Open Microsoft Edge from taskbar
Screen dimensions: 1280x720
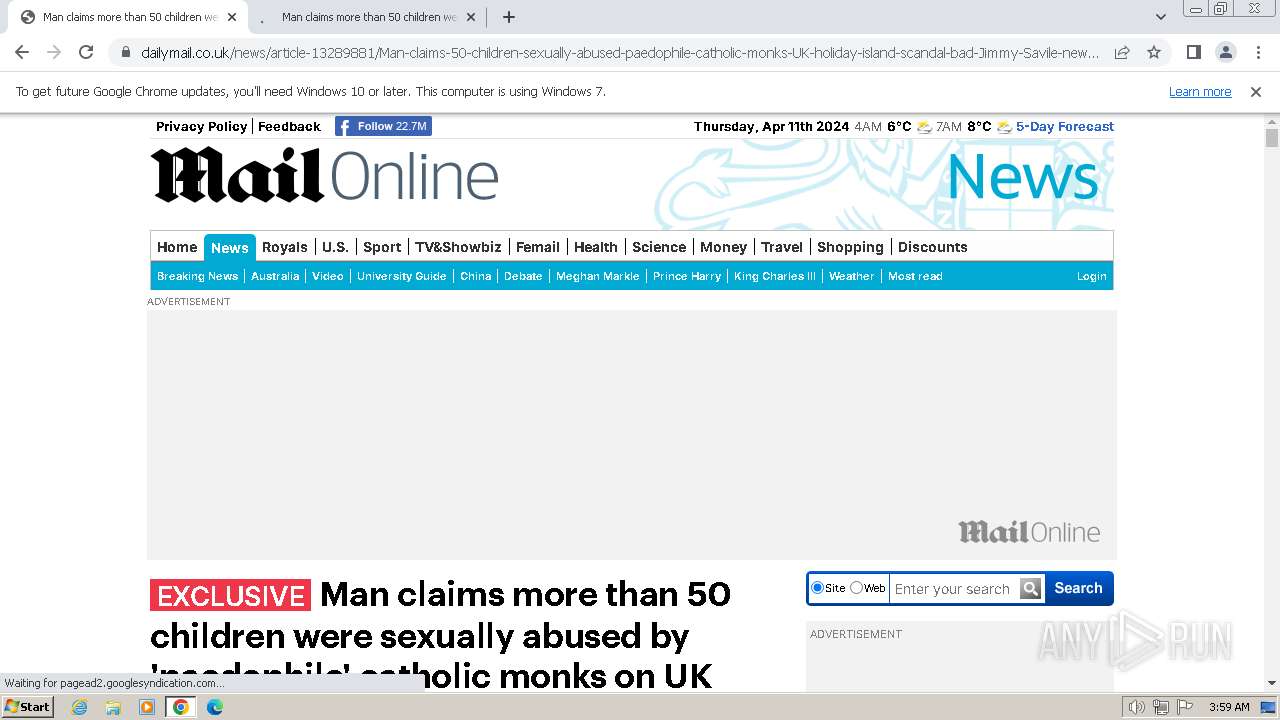215,707
